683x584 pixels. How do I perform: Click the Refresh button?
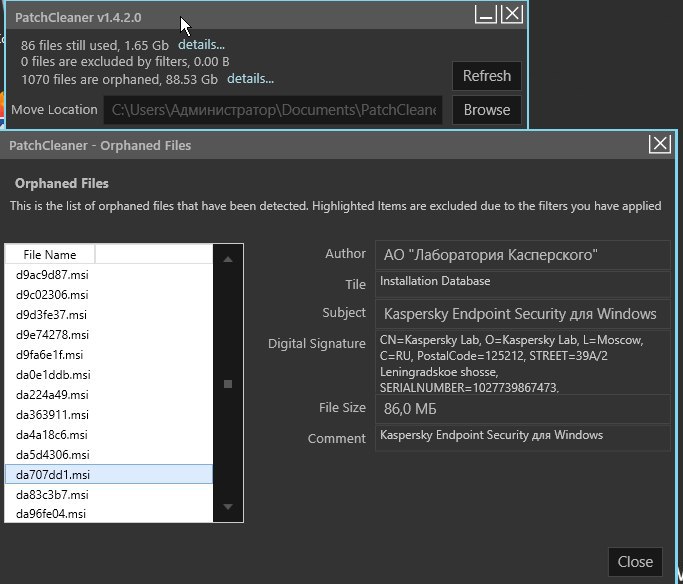coord(487,76)
